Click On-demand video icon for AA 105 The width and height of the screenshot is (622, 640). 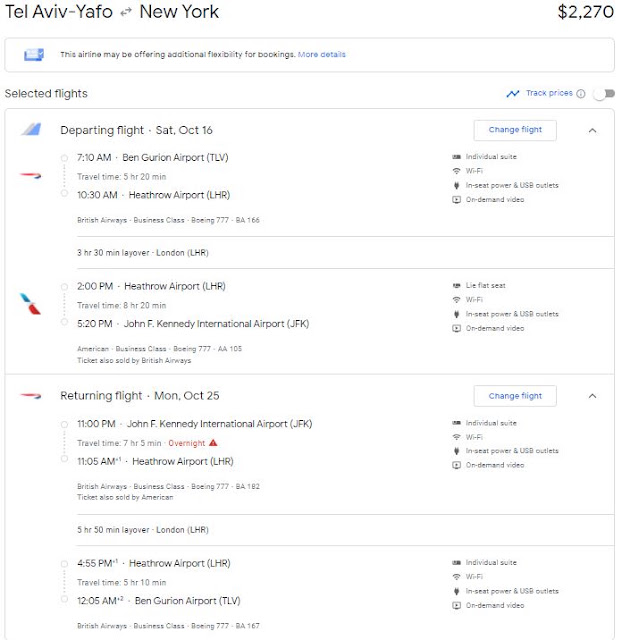click(x=456, y=328)
